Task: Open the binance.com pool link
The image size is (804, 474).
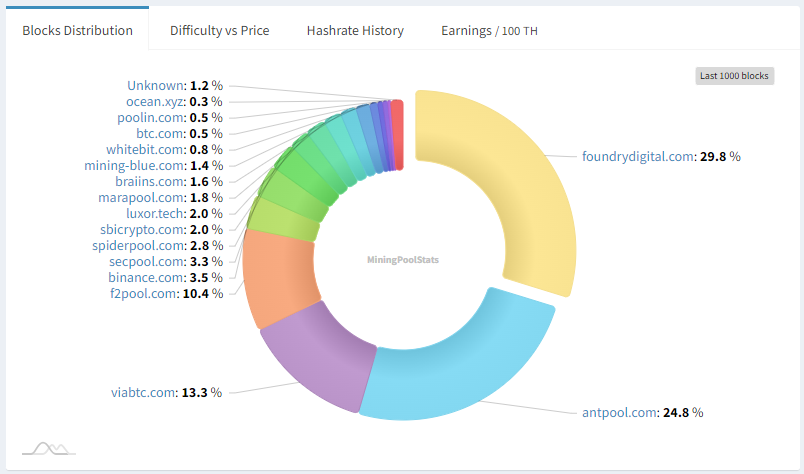Action: click(146, 277)
